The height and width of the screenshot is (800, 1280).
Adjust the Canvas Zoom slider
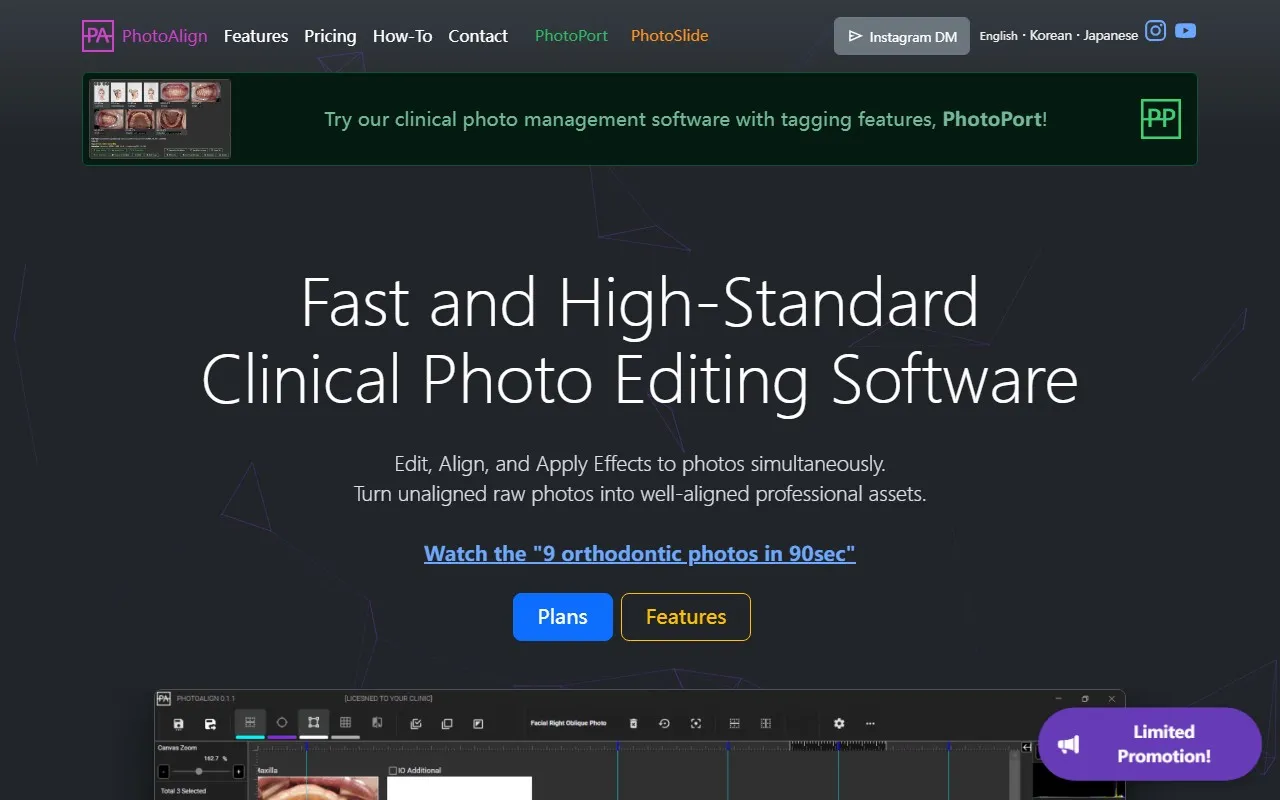198,772
